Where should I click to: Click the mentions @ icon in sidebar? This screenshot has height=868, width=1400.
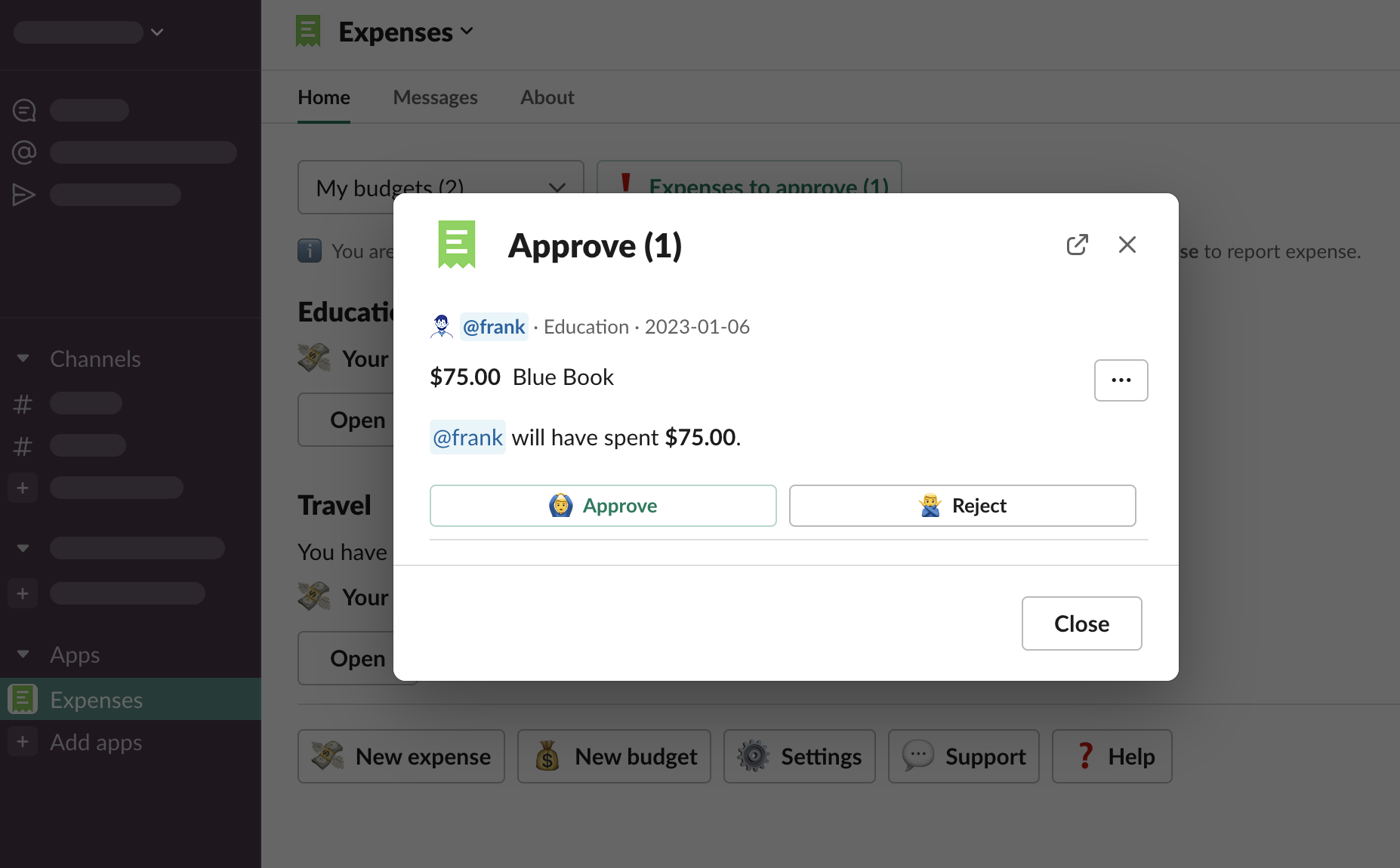tap(24, 152)
